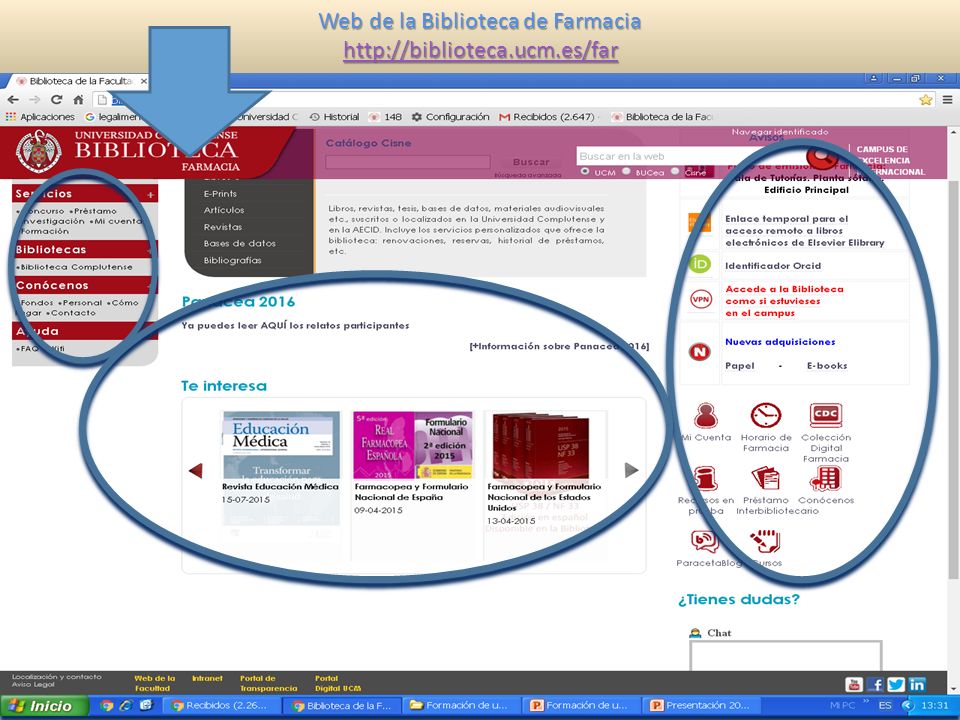This screenshot has height=720, width=960.
Task: Bookmark page with the star icon
Action: coord(925,99)
